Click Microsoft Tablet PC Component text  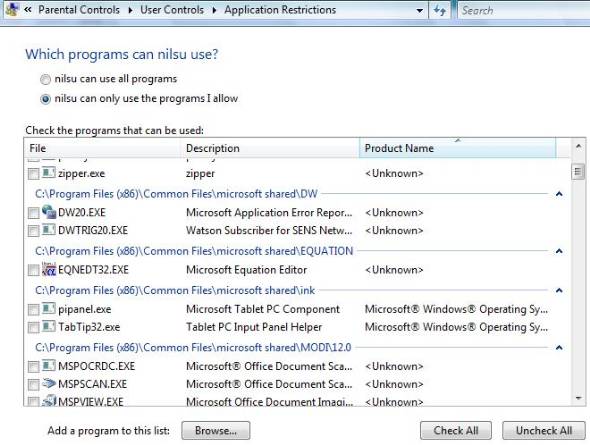(263, 309)
